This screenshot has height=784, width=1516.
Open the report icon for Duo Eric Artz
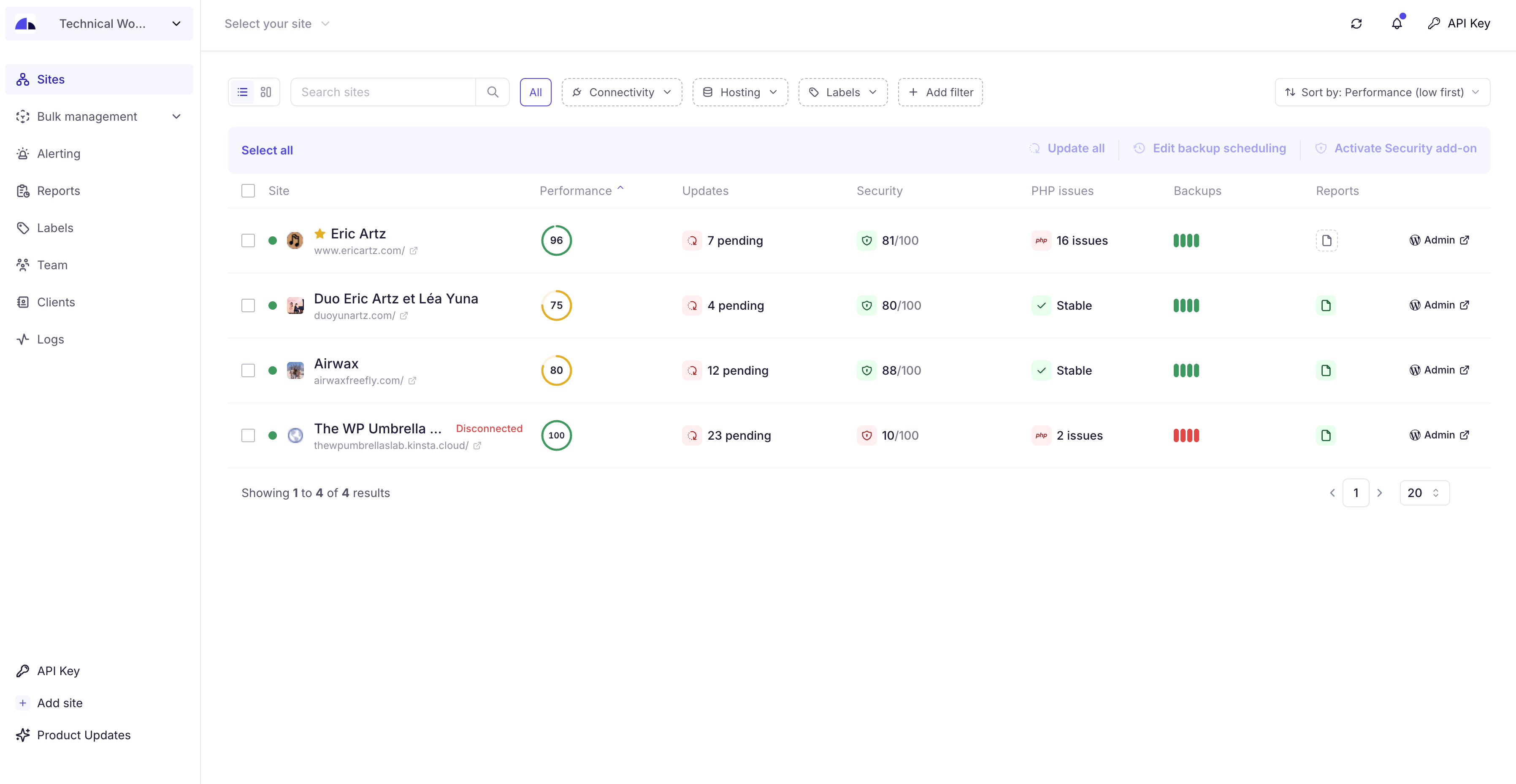point(1326,305)
